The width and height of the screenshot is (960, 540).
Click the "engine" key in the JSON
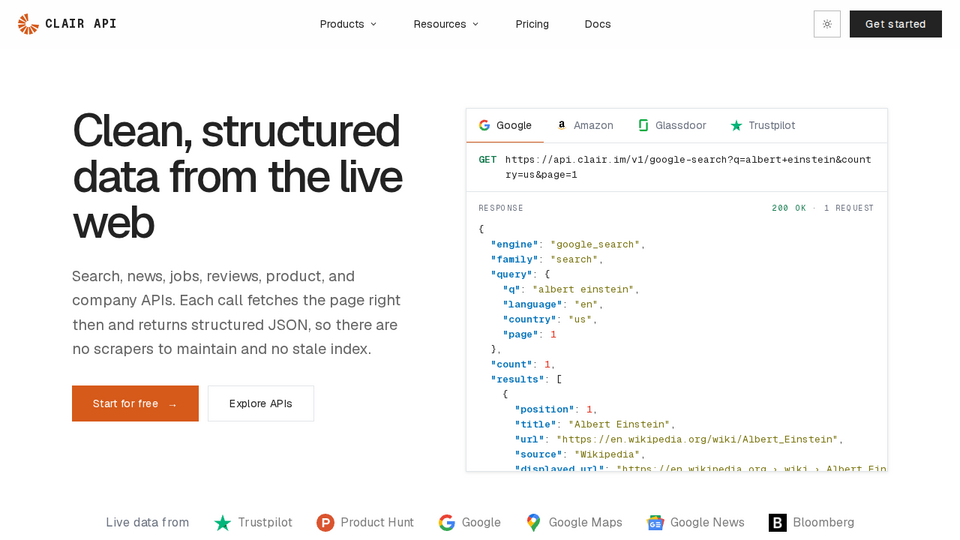514,244
